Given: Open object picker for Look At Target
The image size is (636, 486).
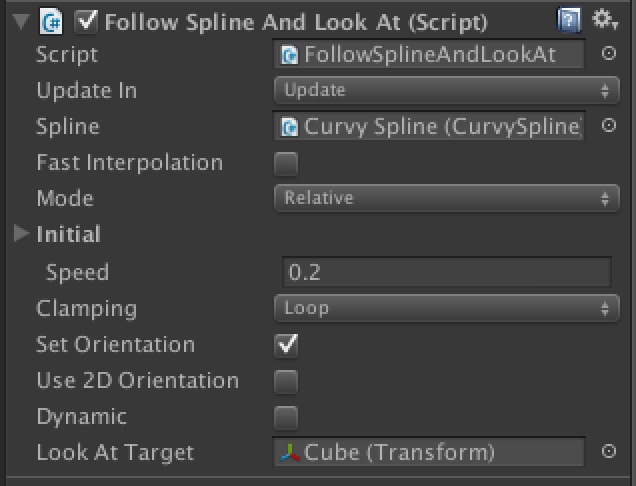Looking at the screenshot, I should pyautogui.click(x=608, y=451).
